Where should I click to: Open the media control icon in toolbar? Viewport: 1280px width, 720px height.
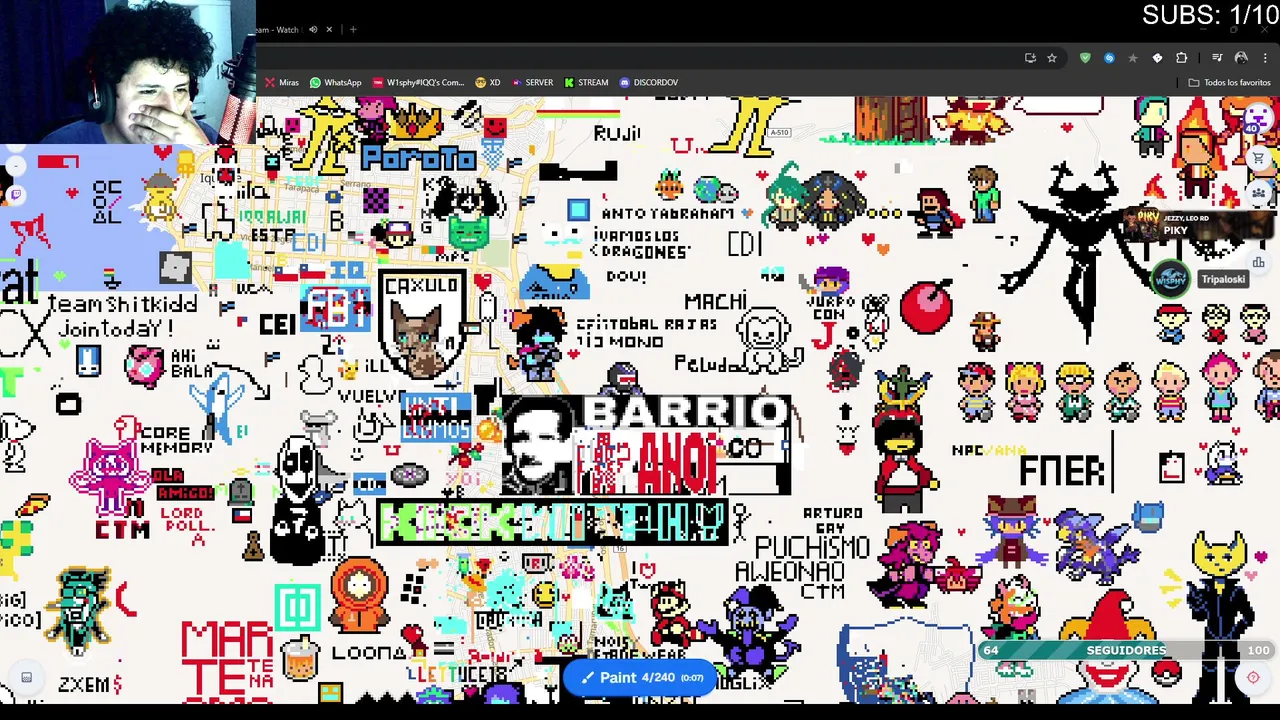tap(1217, 58)
